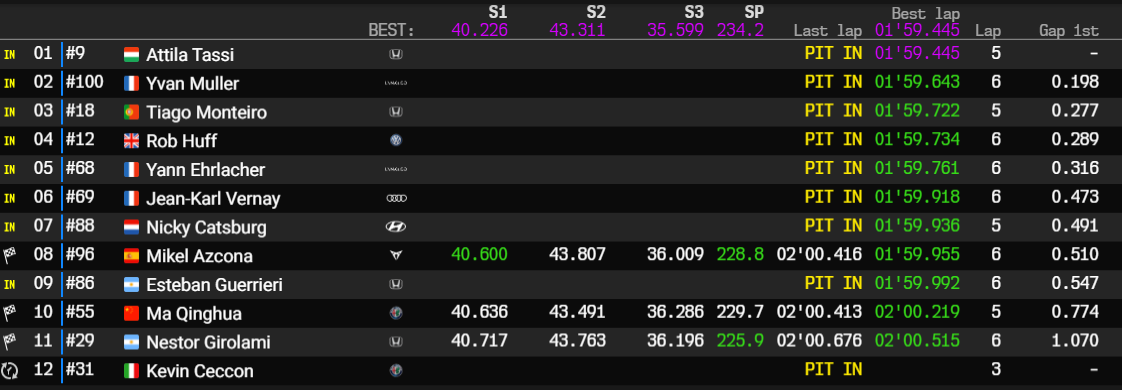This screenshot has width=1122, height=390.
Task: Click the purple best S2 time 43.311
Action: [x=577, y=30]
